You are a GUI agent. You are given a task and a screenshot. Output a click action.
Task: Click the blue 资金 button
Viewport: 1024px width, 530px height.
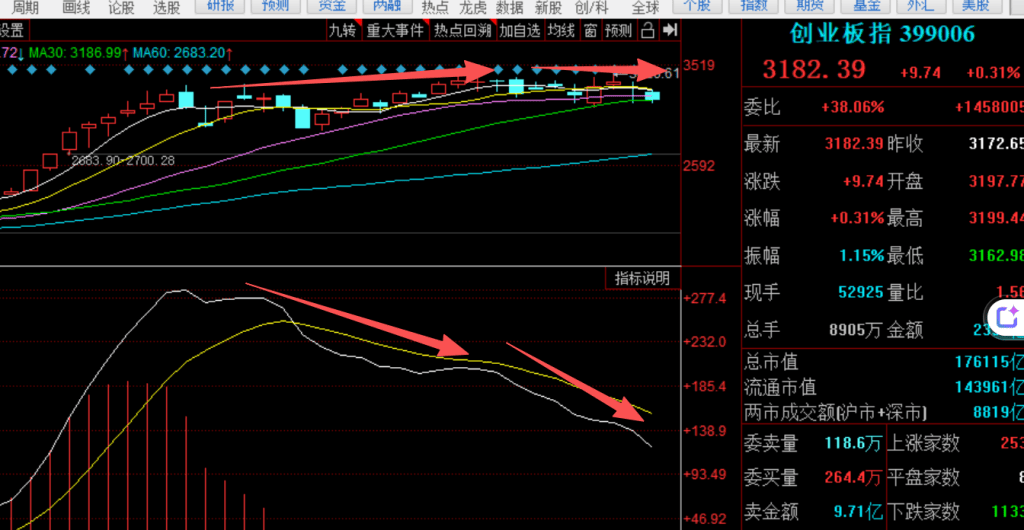click(332, 6)
